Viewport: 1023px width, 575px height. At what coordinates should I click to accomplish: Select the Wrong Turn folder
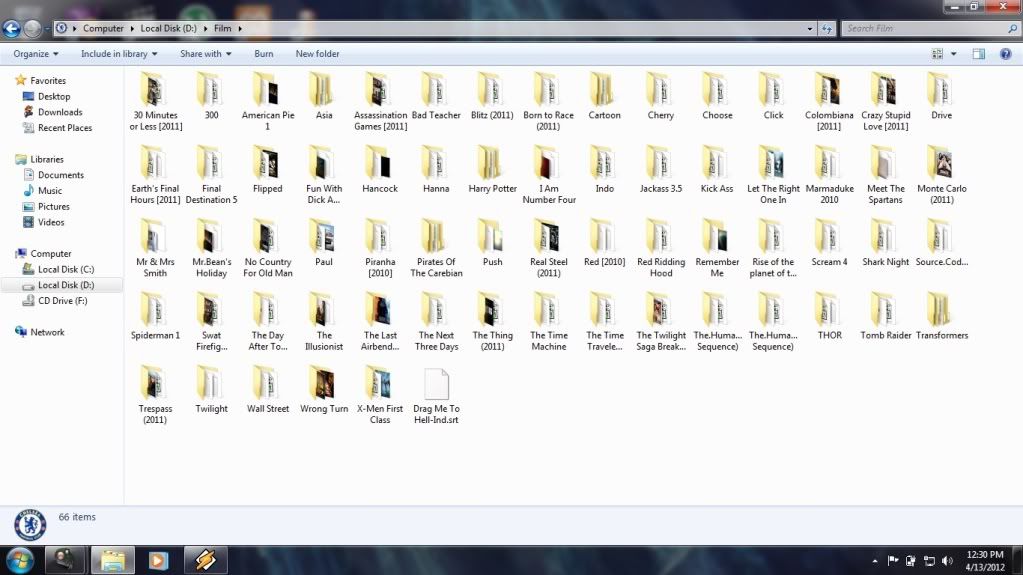pyautogui.click(x=324, y=390)
